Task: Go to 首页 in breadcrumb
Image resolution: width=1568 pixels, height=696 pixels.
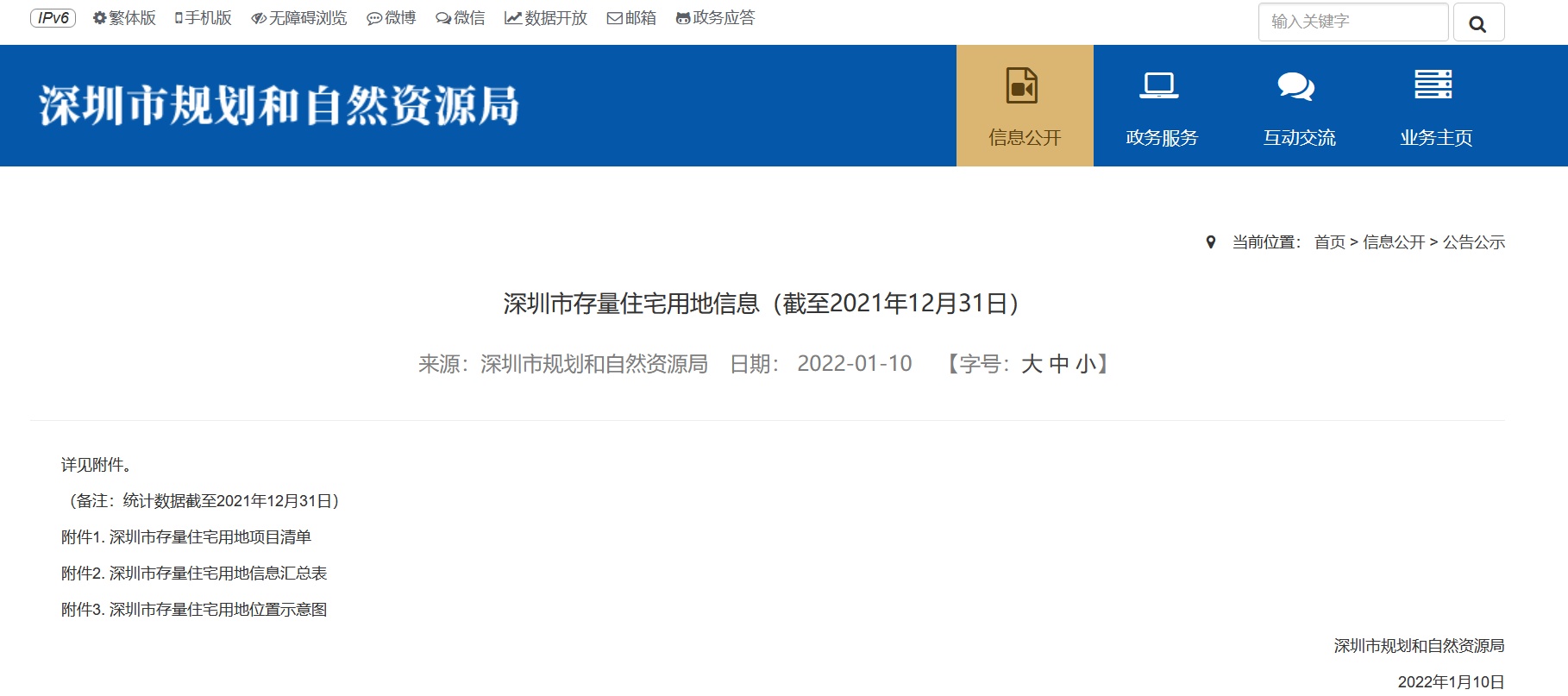Action: point(1330,242)
